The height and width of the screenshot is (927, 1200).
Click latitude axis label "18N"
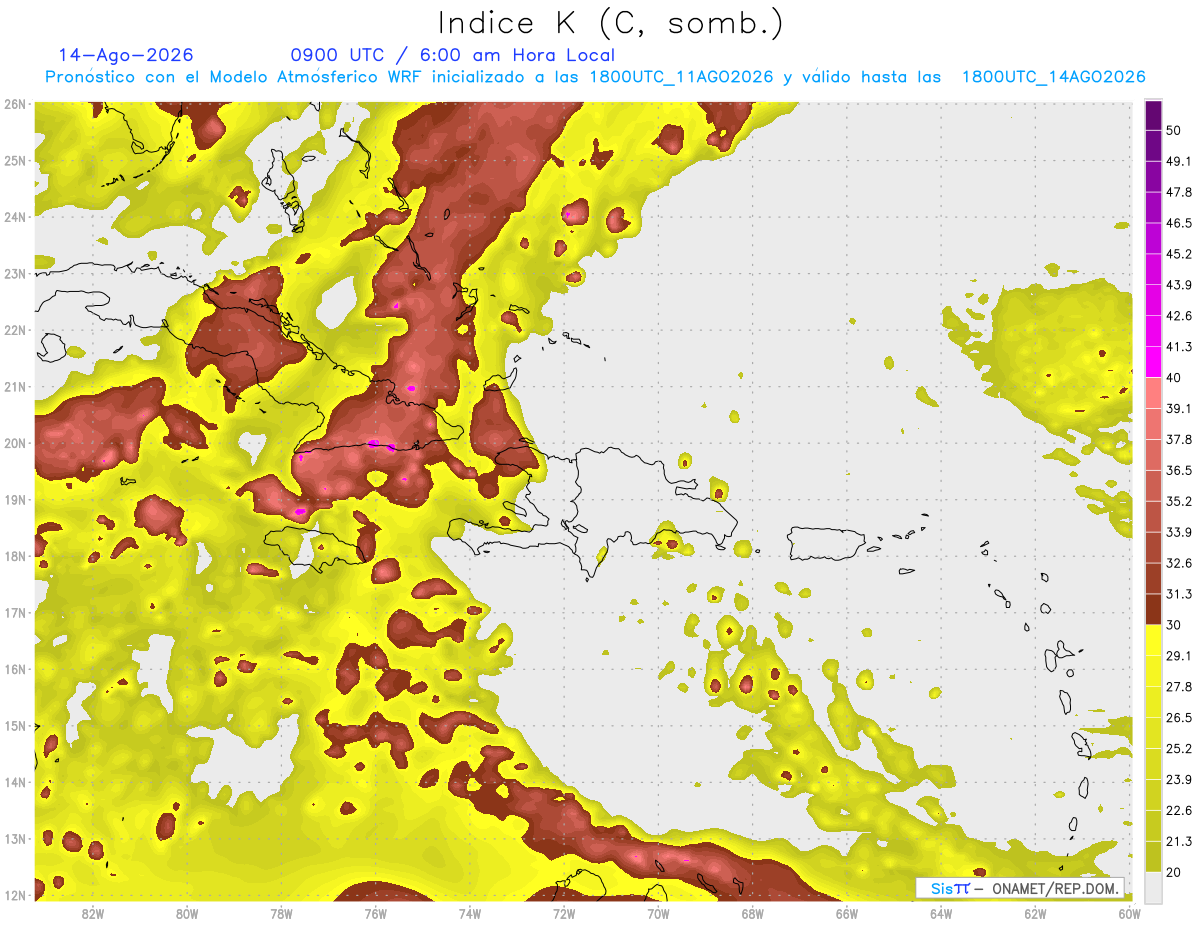[15, 556]
